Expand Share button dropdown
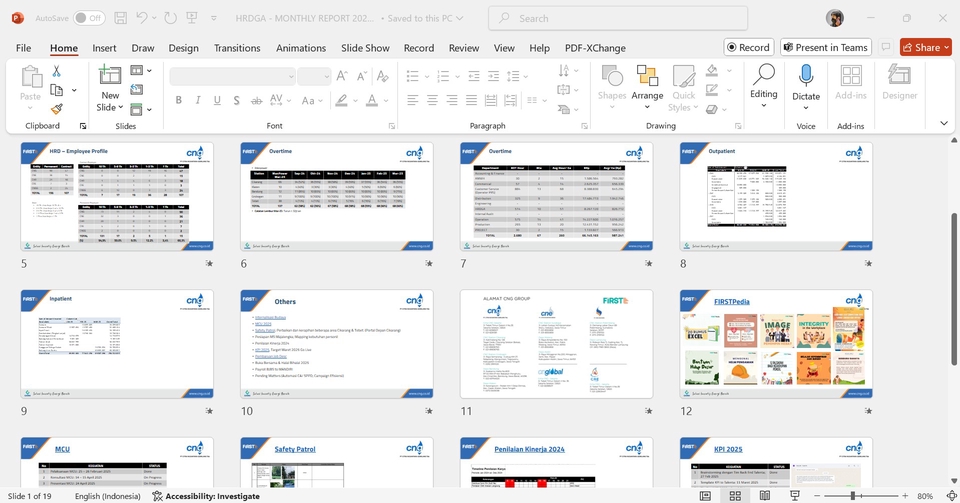This screenshot has width=960, height=503. (x=947, y=47)
